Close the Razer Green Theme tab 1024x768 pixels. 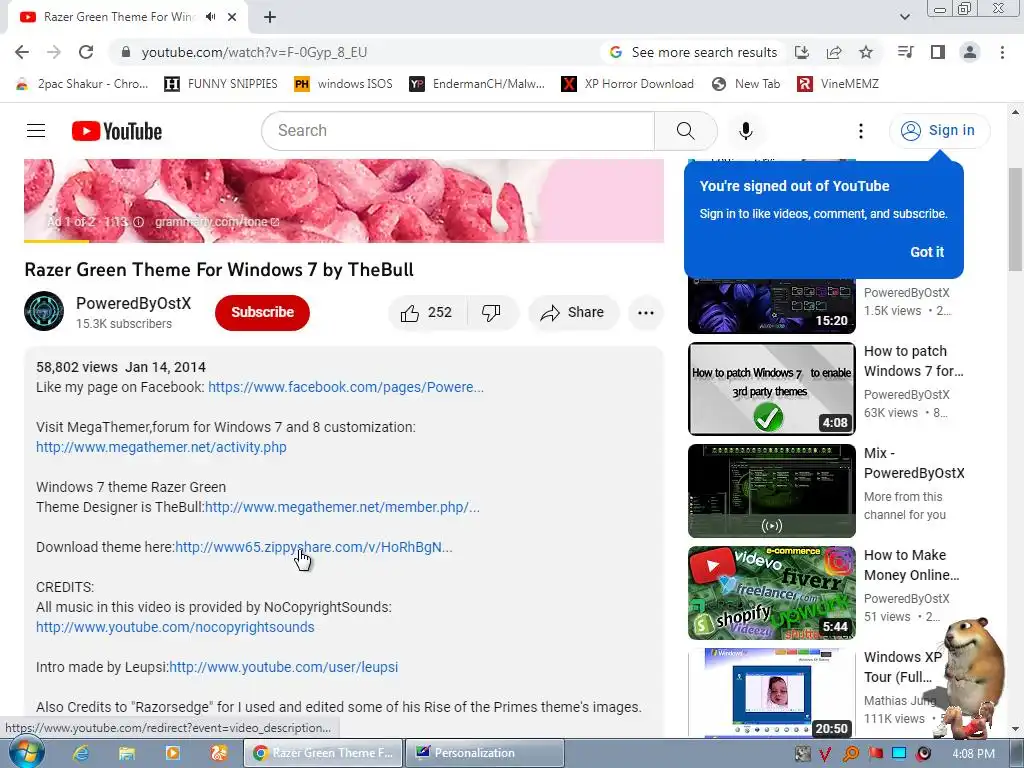232,17
